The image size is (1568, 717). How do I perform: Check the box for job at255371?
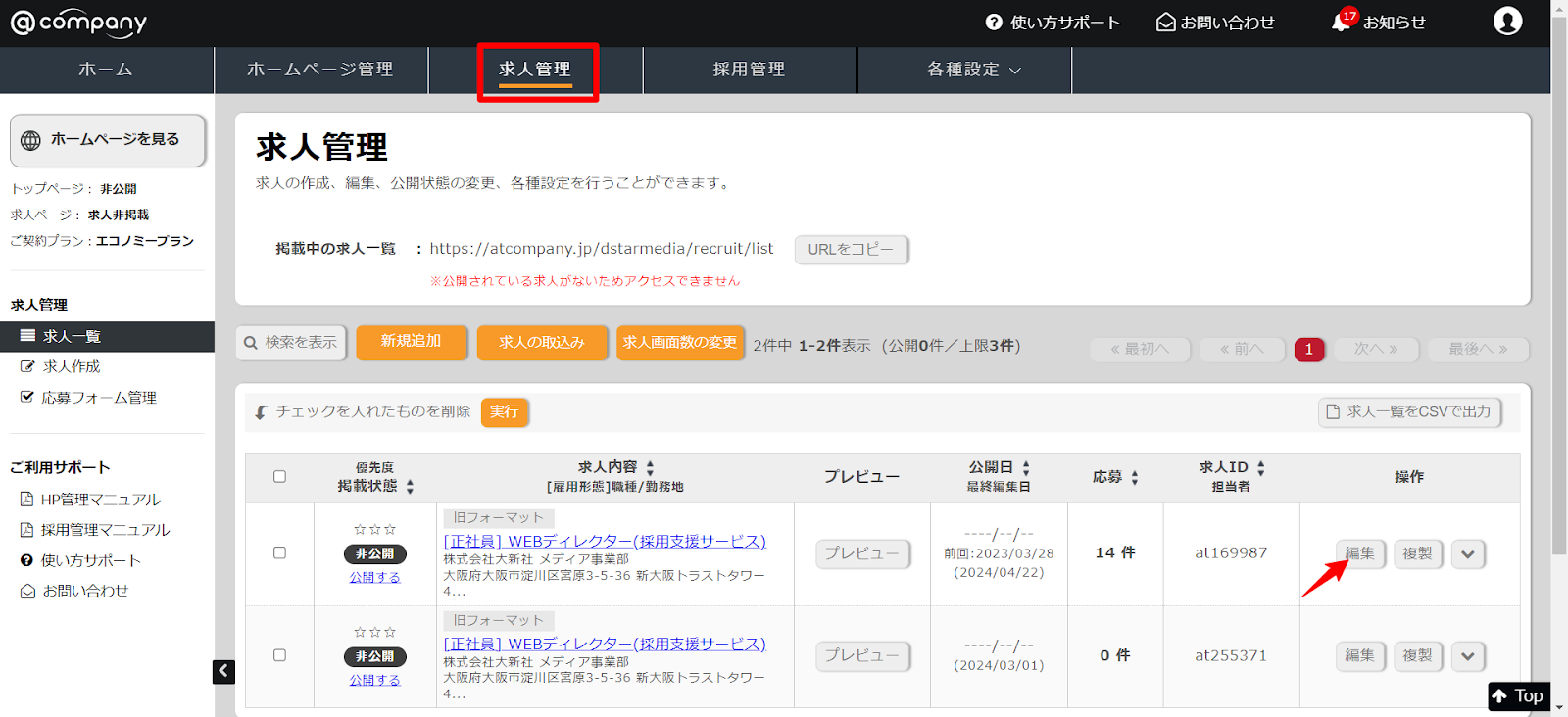pyautogui.click(x=279, y=655)
